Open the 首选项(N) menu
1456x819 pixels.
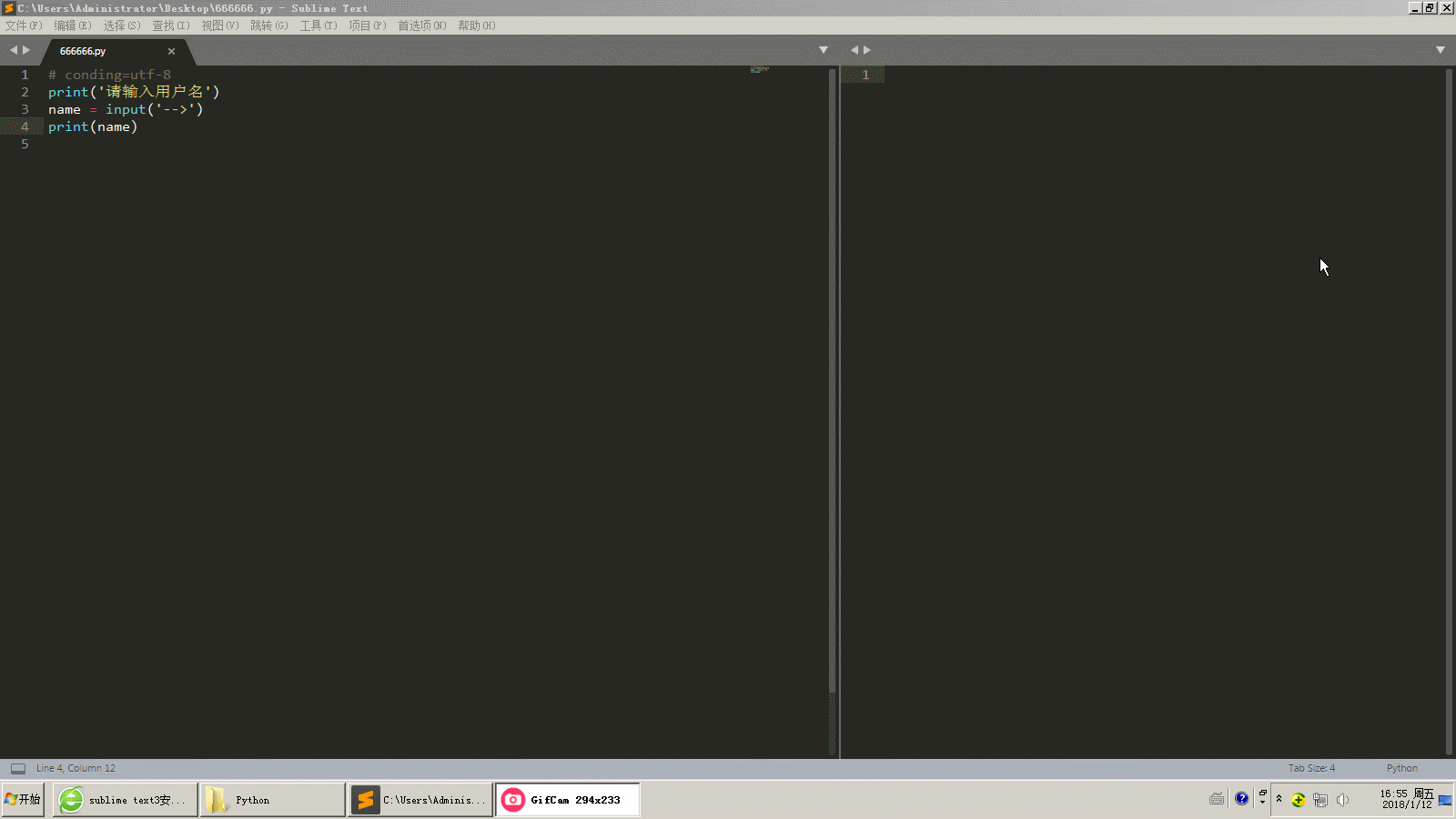pos(420,25)
